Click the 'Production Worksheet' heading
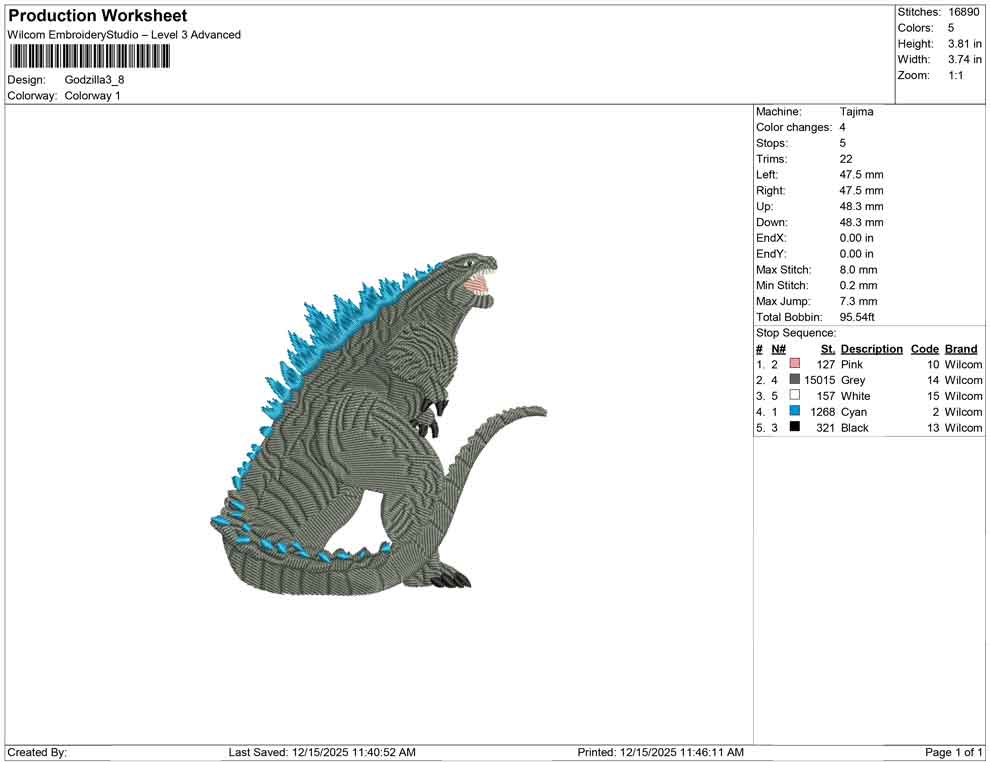 coord(98,16)
